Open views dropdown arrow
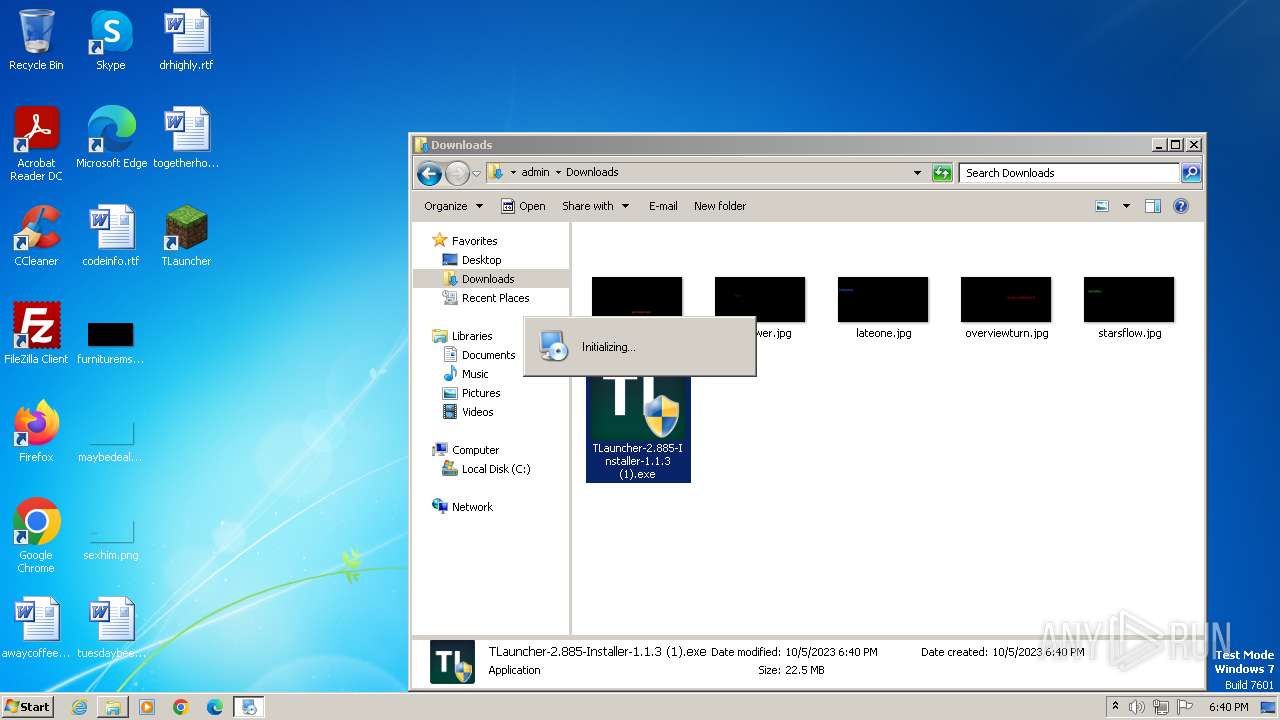Viewport: 1280px width, 720px height. pyautogui.click(x=1126, y=206)
